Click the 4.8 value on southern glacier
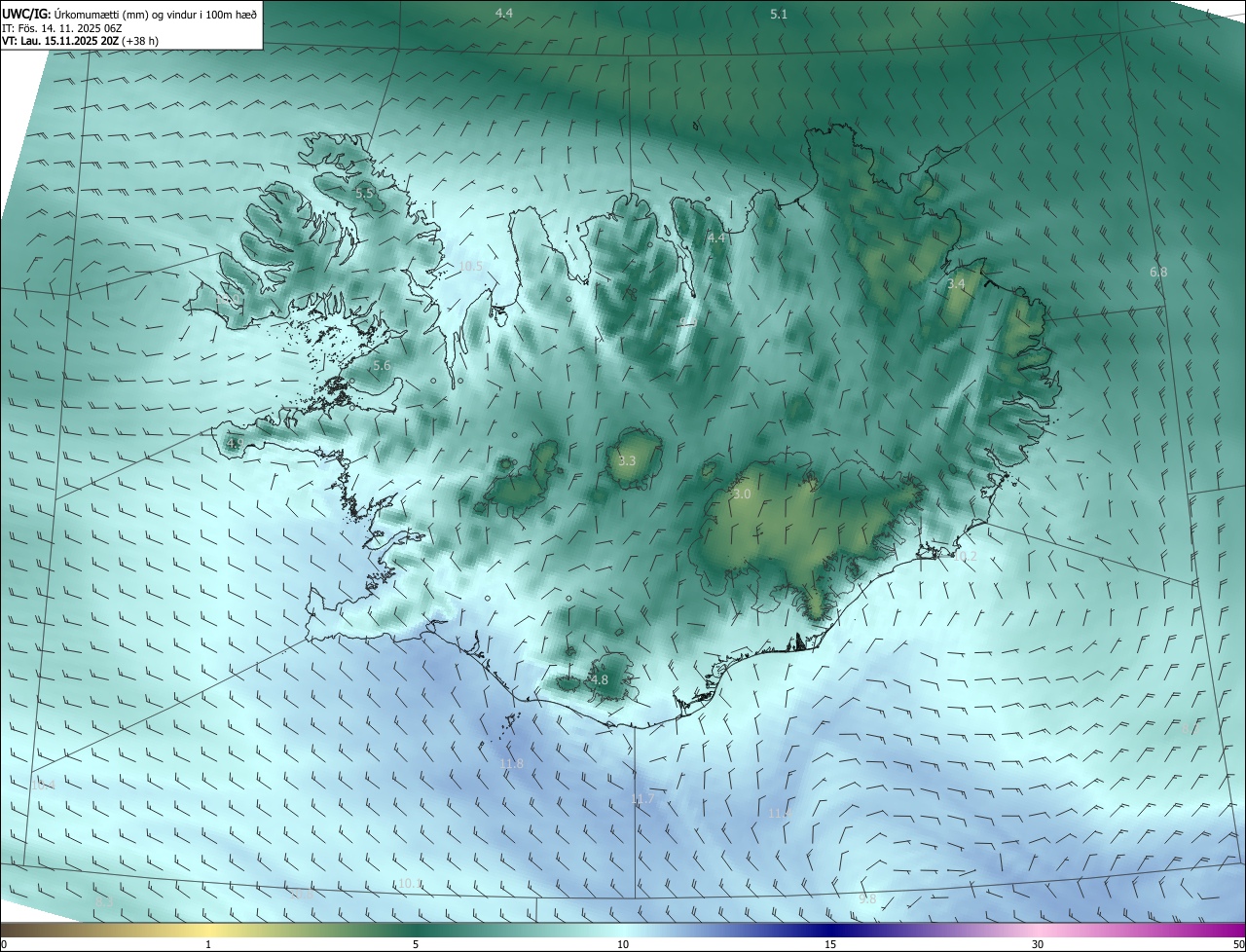1246x952 pixels. (600, 680)
